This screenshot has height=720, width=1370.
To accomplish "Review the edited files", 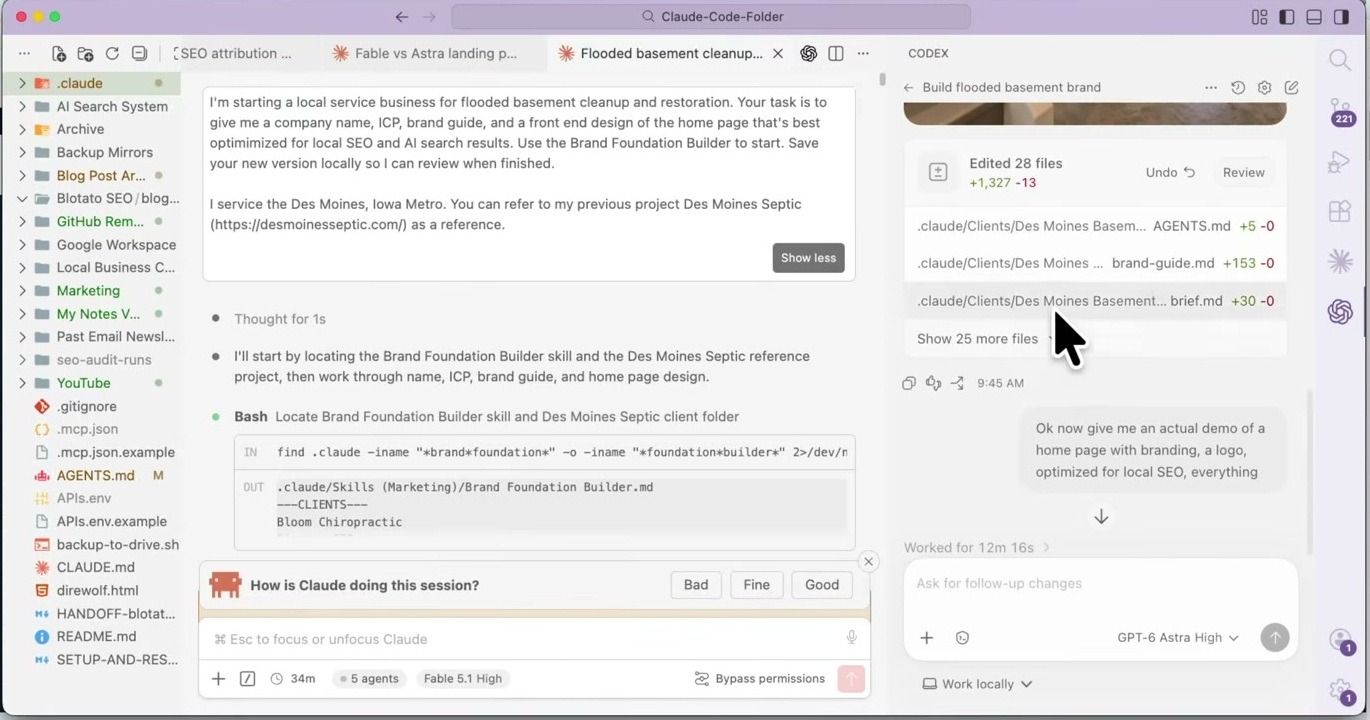I will tap(1244, 173).
